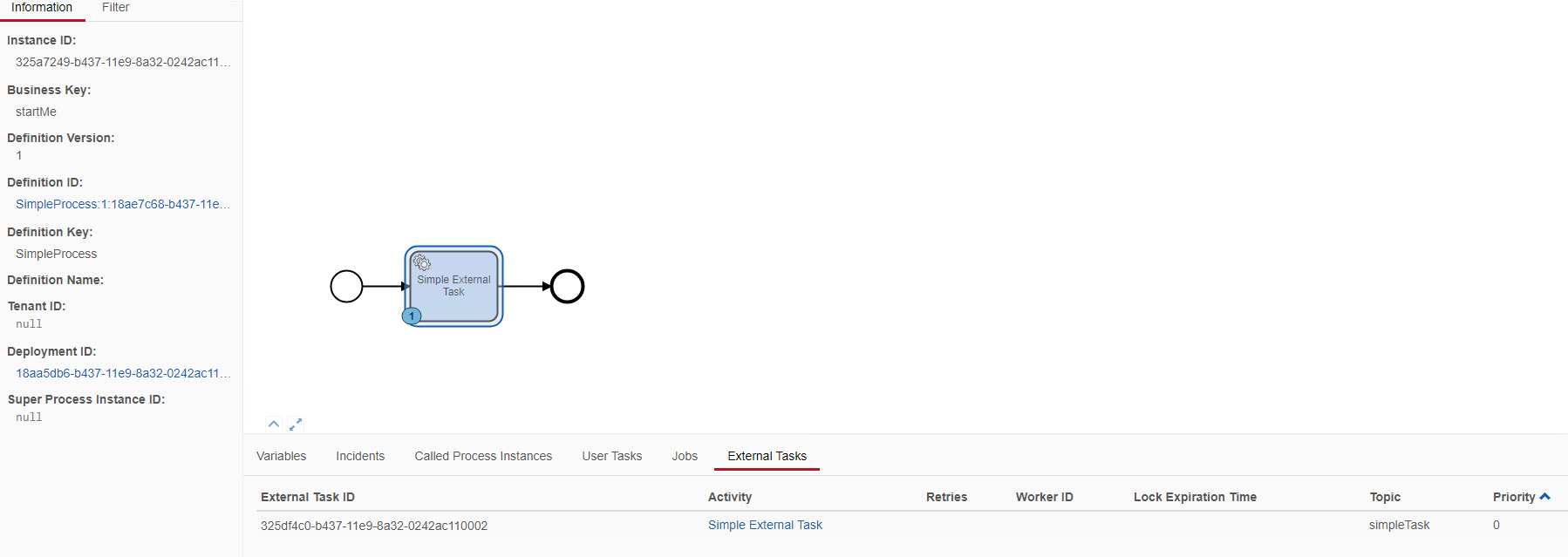Open the Deployment ID link

[x=122, y=373]
